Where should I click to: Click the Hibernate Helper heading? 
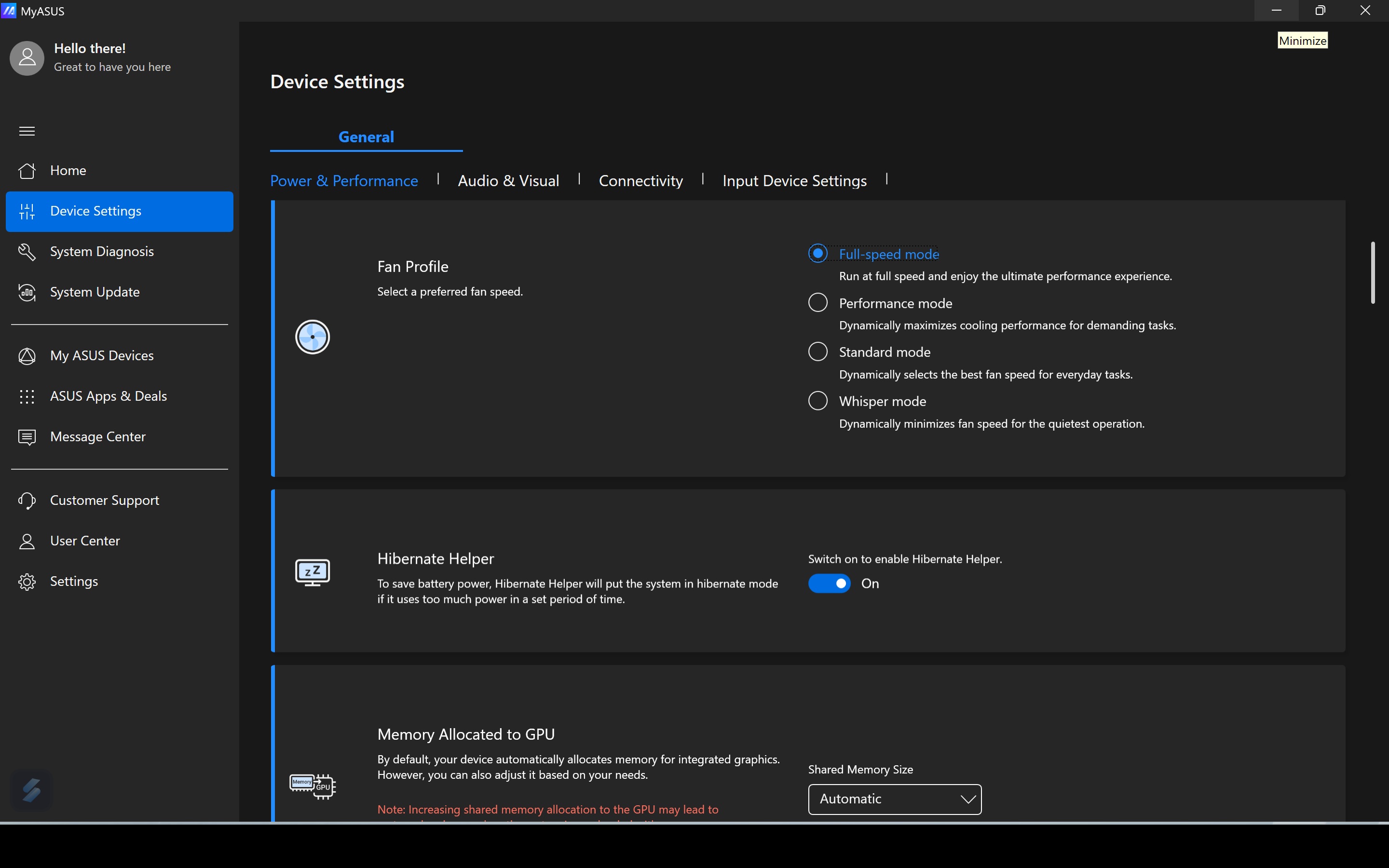point(436,558)
